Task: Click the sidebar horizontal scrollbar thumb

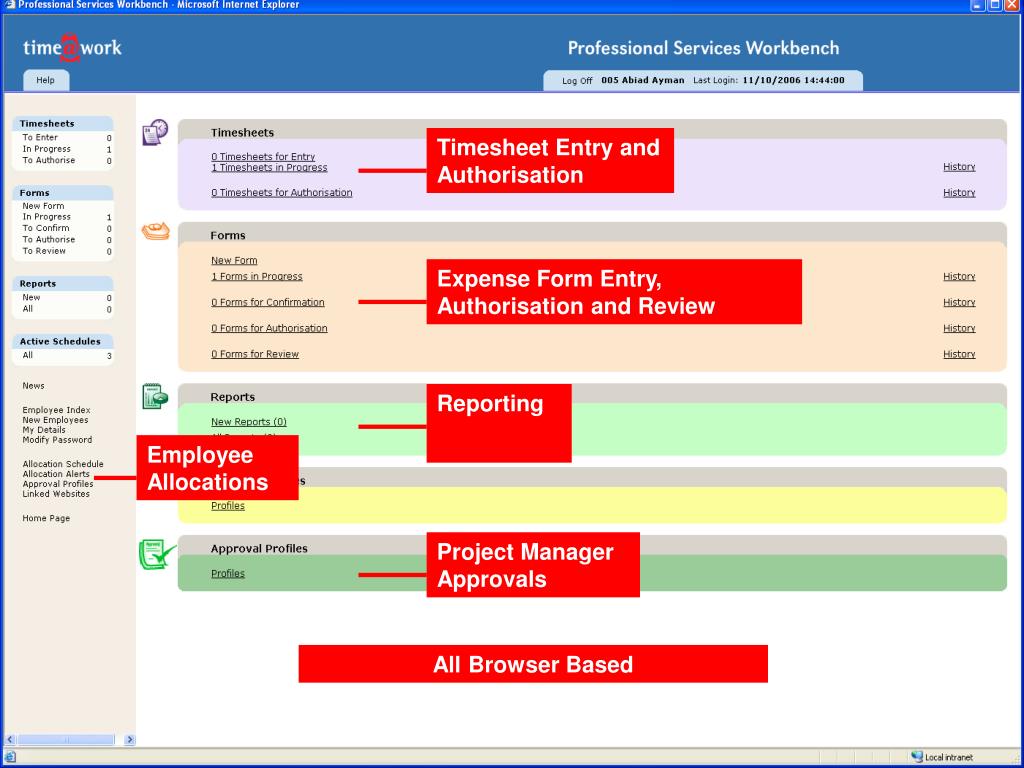Action: point(66,739)
